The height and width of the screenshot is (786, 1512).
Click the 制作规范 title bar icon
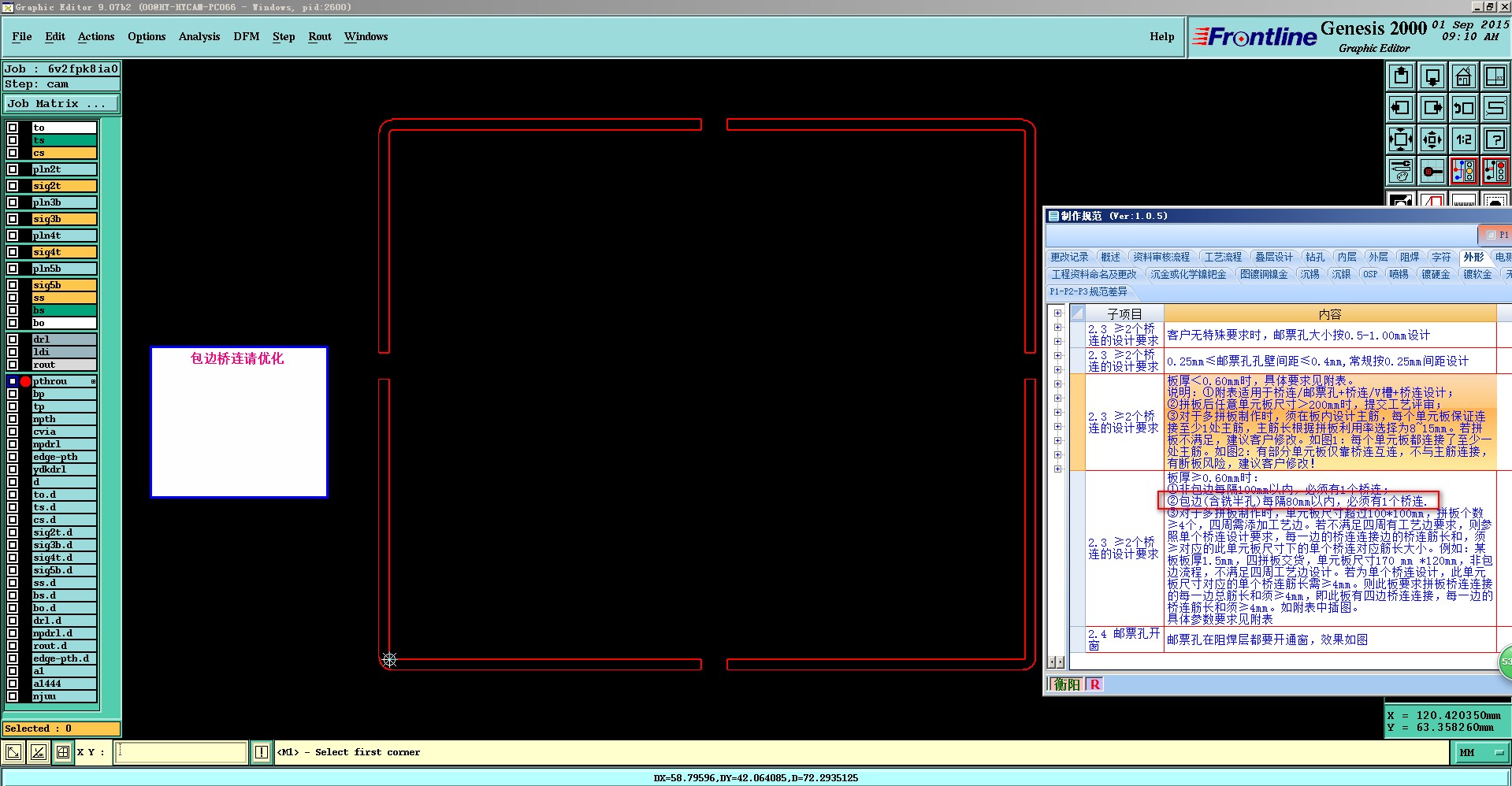(1053, 216)
